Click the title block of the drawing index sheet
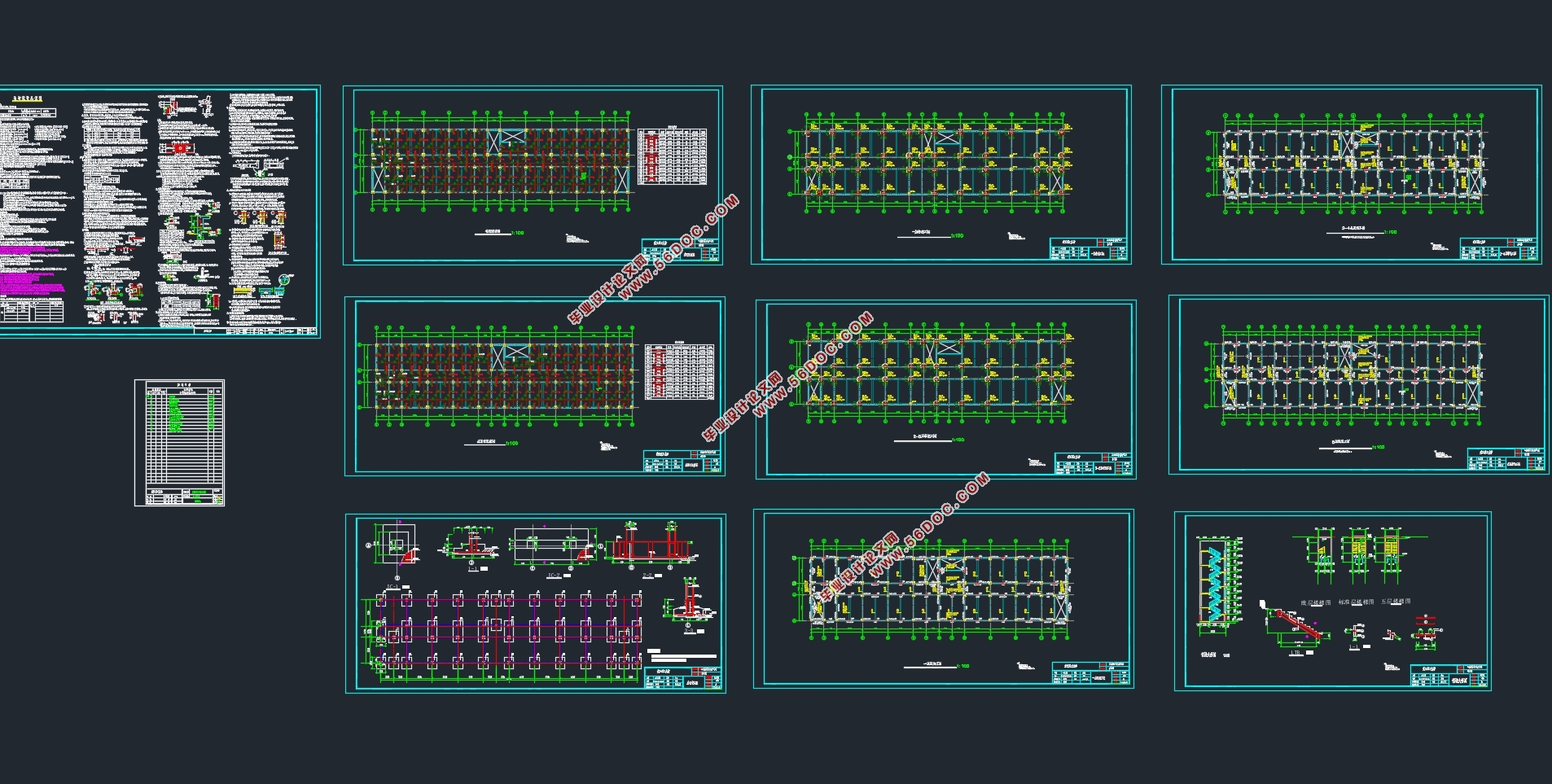The height and width of the screenshot is (784, 1552). coord(184,496)
